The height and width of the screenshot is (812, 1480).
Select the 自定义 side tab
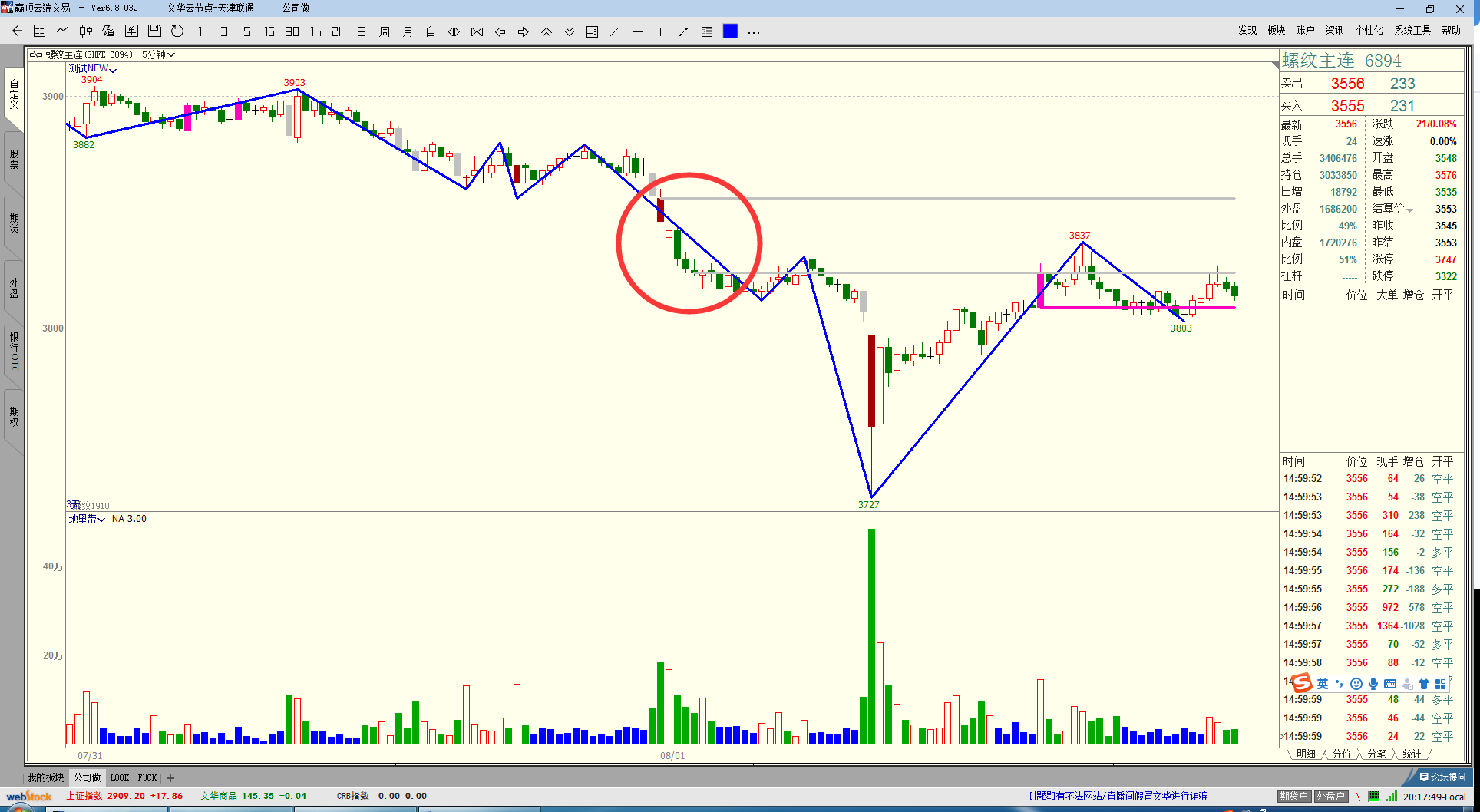click(x=14, y=95)
